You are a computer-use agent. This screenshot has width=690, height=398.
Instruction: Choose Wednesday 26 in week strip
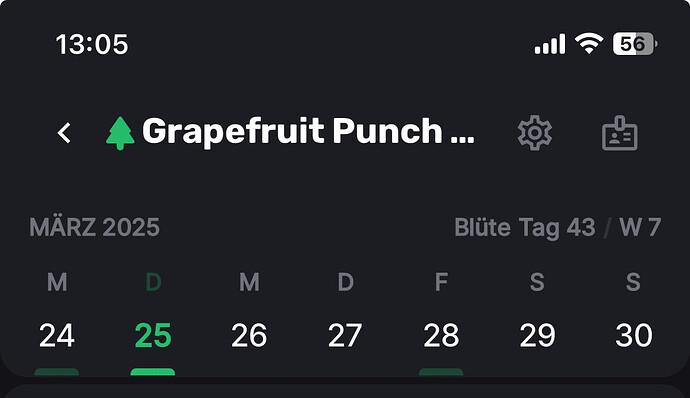(249, 335)
